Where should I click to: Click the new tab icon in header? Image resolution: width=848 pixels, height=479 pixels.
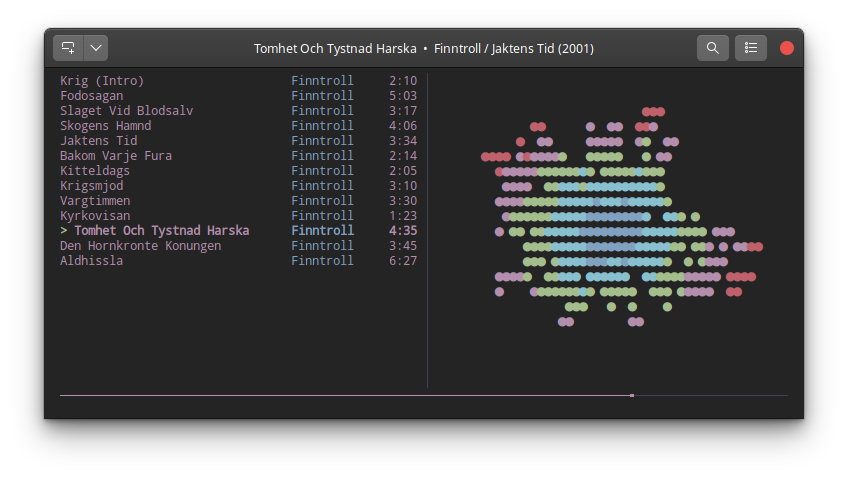coord(68,48)
